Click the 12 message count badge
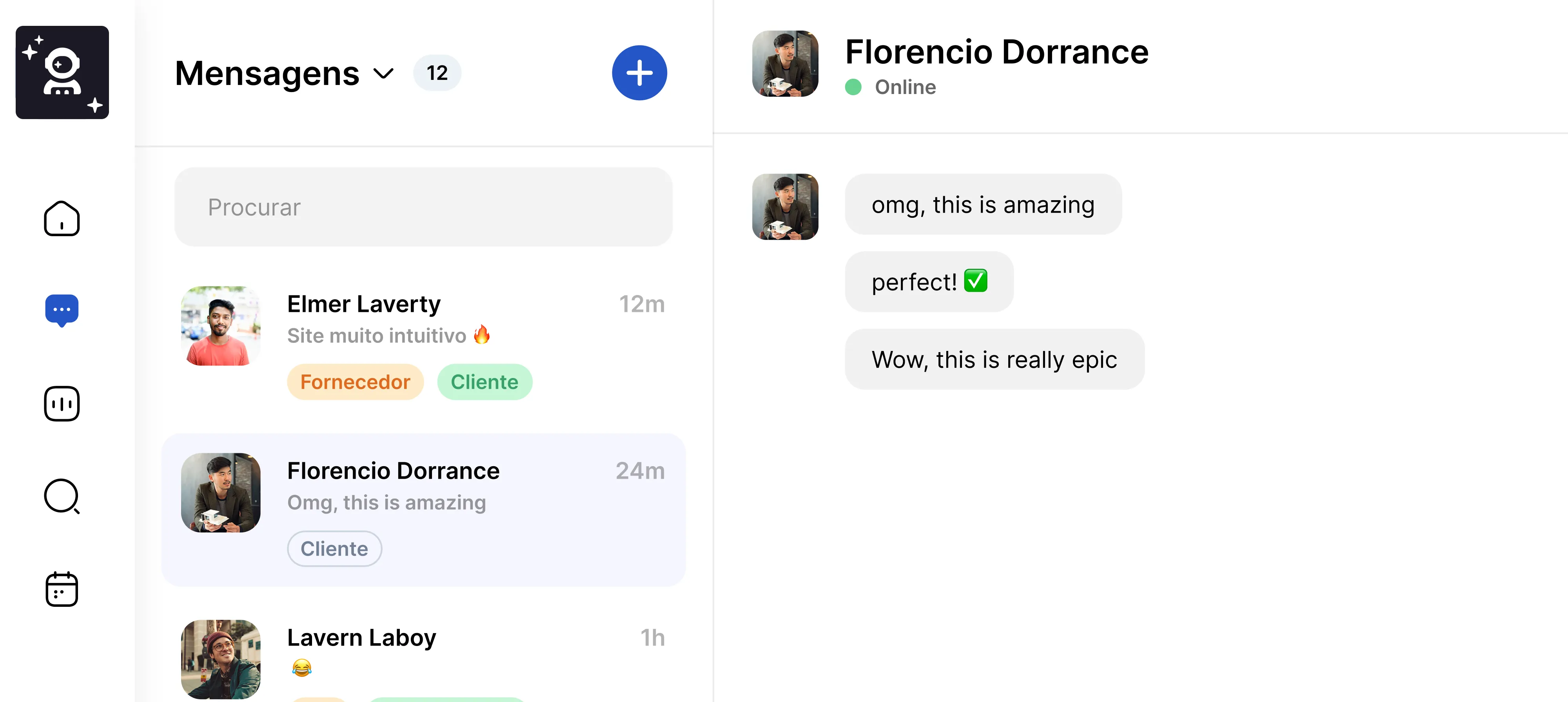1568x702 pixels. tap(436, 73)
